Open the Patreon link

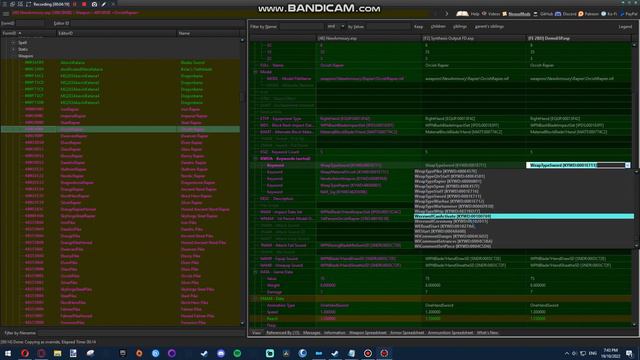(x=588, y=13)
